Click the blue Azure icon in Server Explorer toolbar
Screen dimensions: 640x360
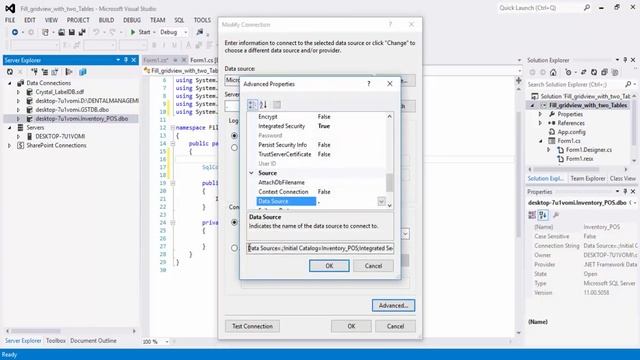click(83, 72)
